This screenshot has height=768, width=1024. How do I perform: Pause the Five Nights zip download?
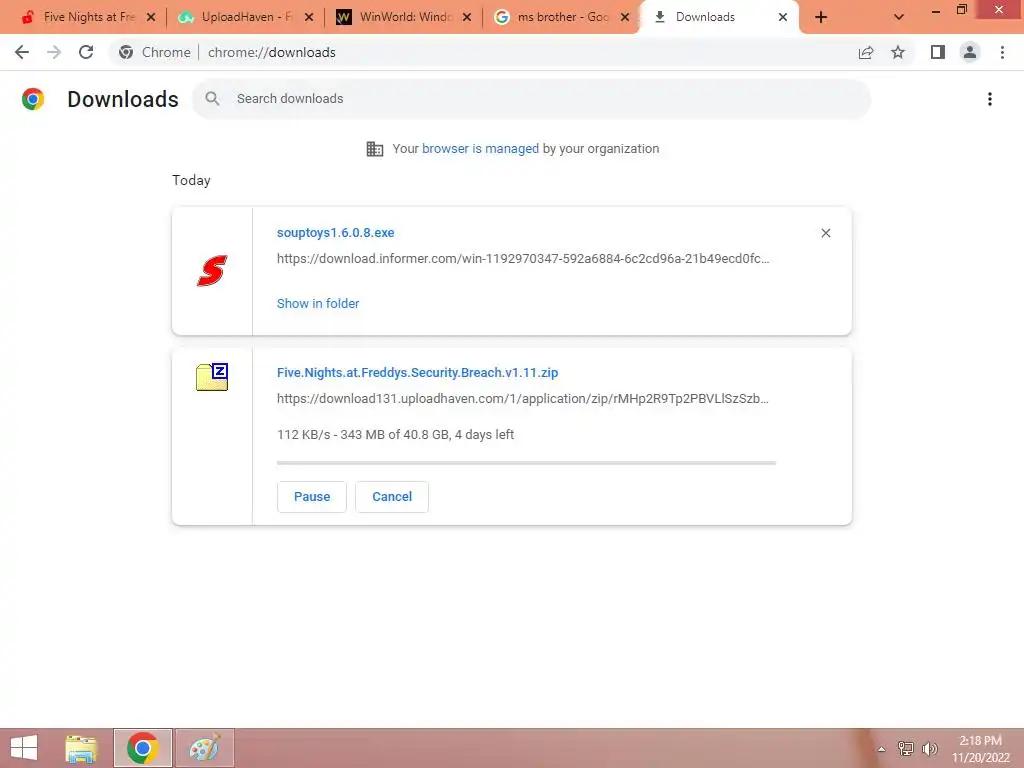pyautogui.click(x=312, y=497)
